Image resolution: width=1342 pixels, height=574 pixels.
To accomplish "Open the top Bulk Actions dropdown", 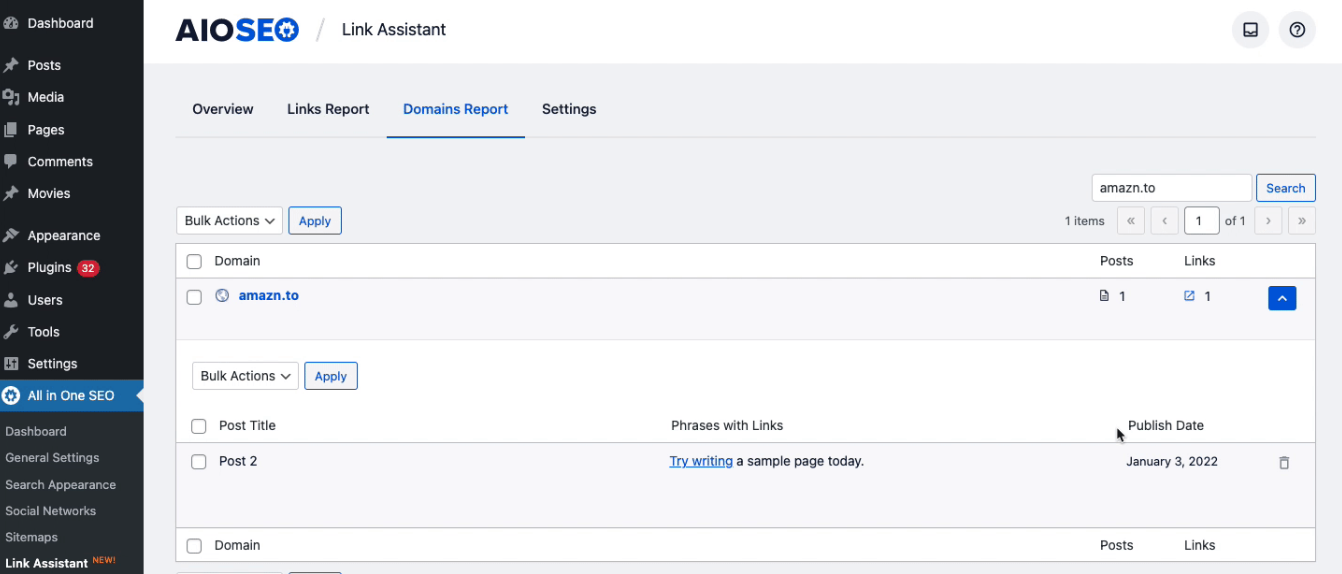I will (x=230, y=221).
